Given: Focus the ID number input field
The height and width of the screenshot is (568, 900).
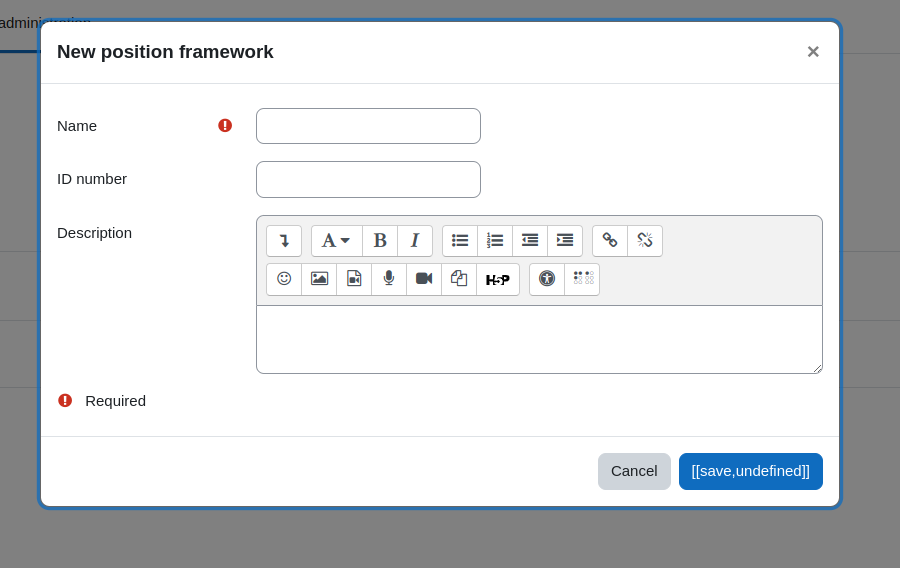Looking at the screenshot, I should point(368,180).
